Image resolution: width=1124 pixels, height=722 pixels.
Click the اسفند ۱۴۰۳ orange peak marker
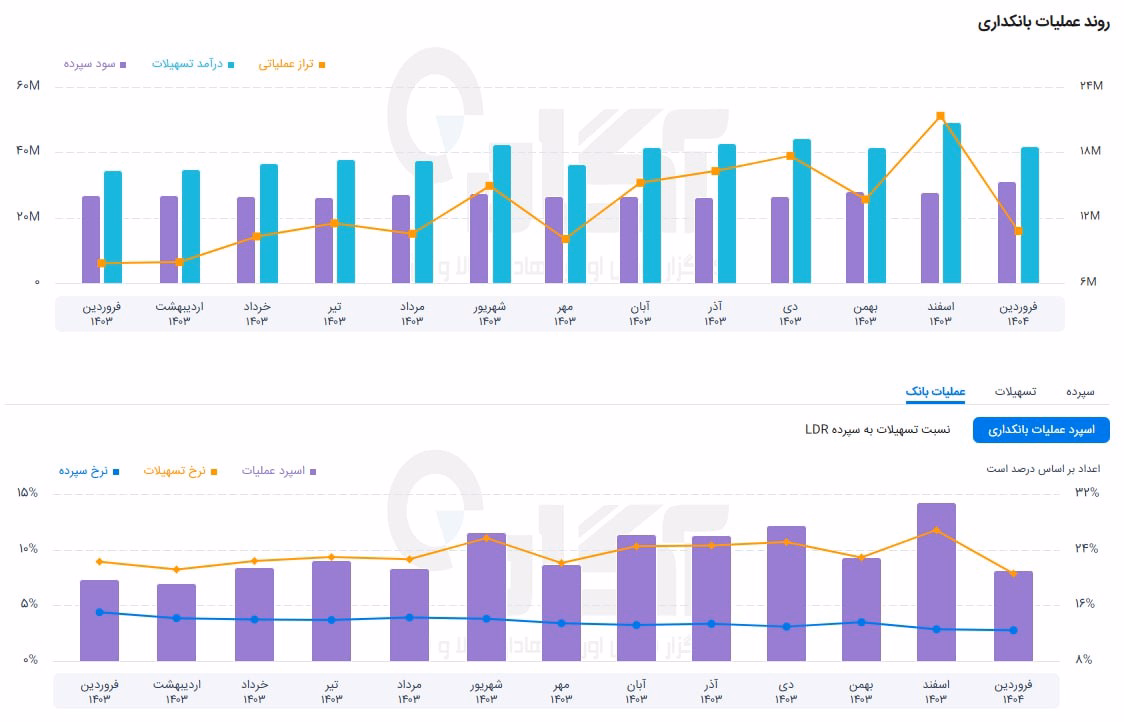(x=940, y=116)
